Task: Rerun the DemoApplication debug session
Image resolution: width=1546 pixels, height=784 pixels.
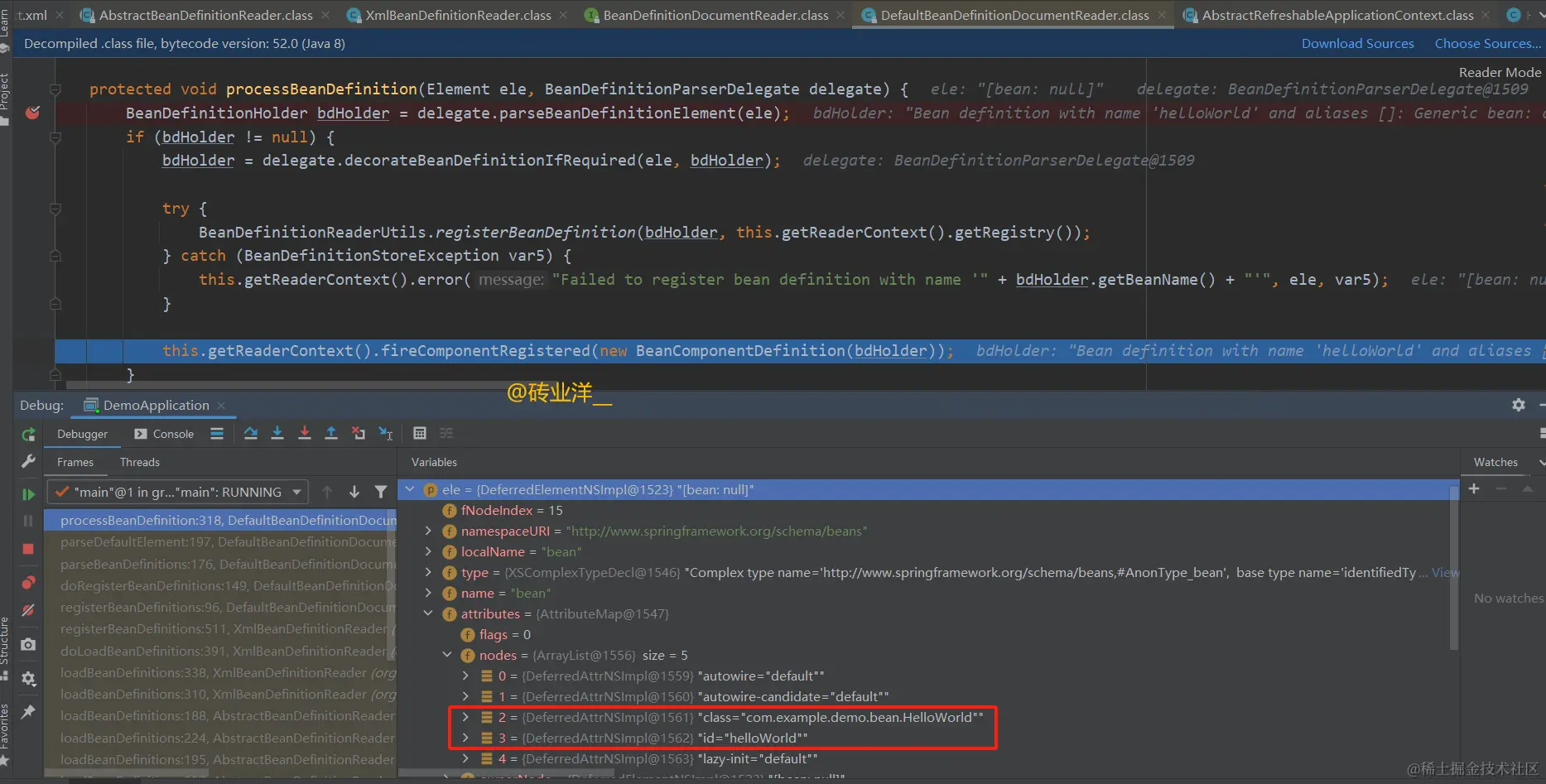Action: (28, 435)
